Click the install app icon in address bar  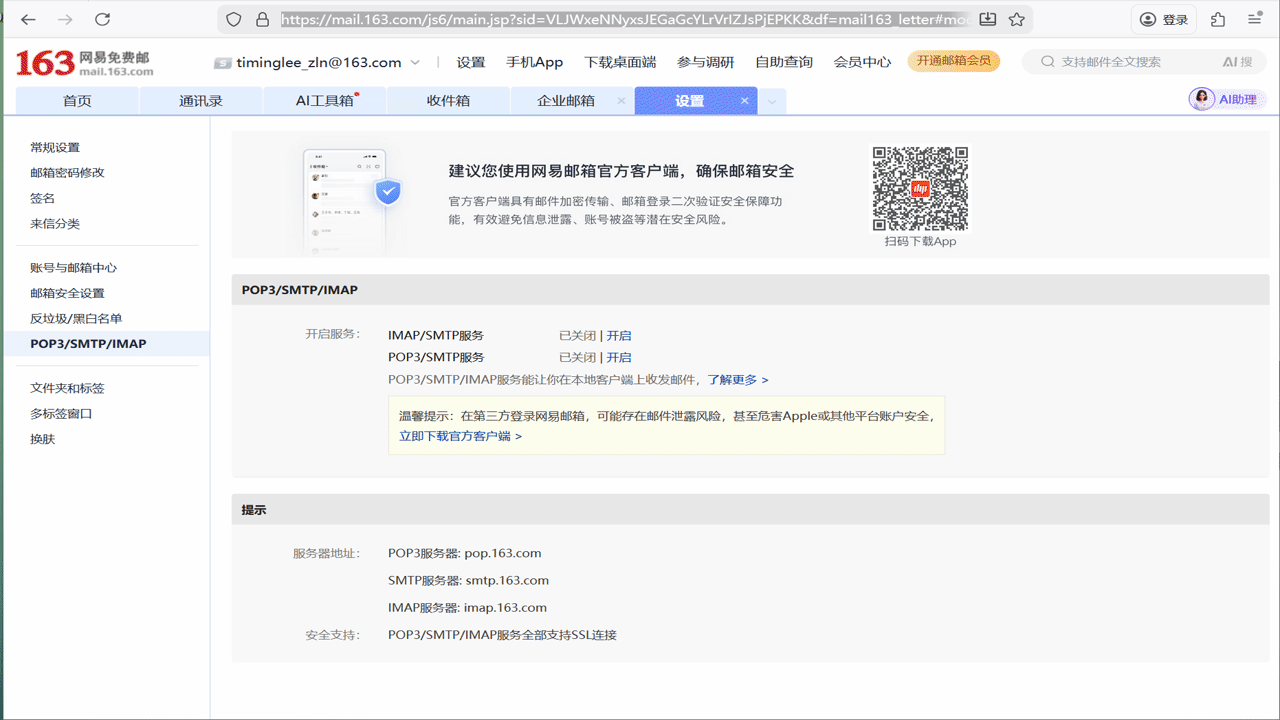pyautogui.click(x=988, y=19)
